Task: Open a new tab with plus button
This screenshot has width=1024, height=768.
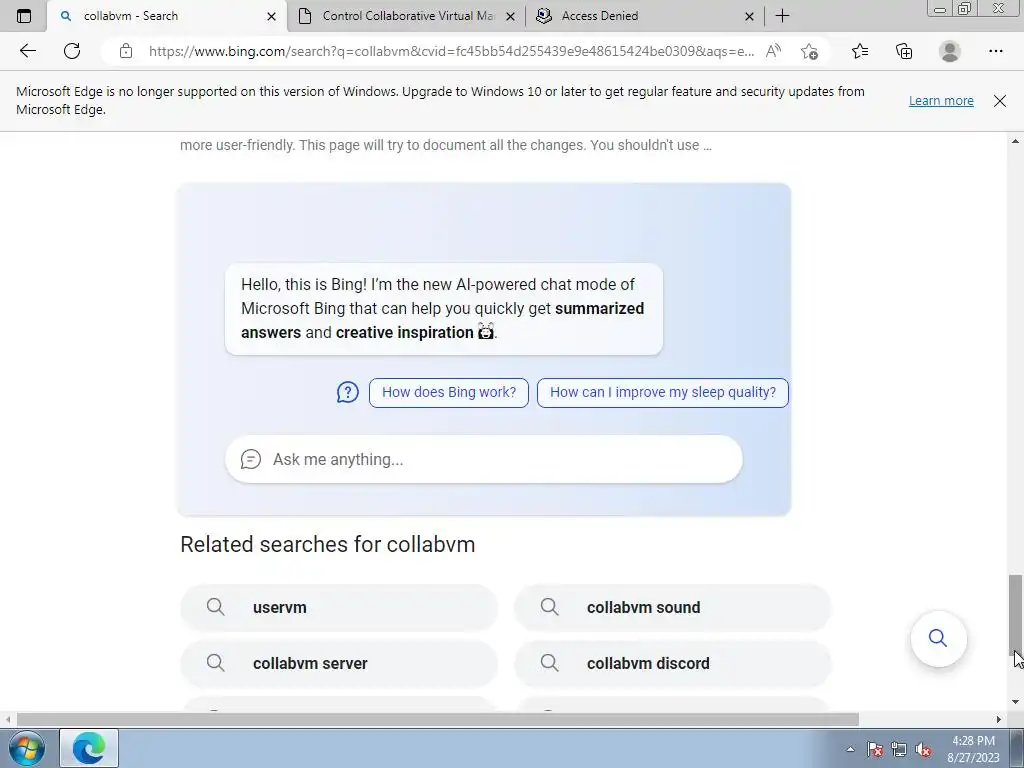Action: (782, 16)
